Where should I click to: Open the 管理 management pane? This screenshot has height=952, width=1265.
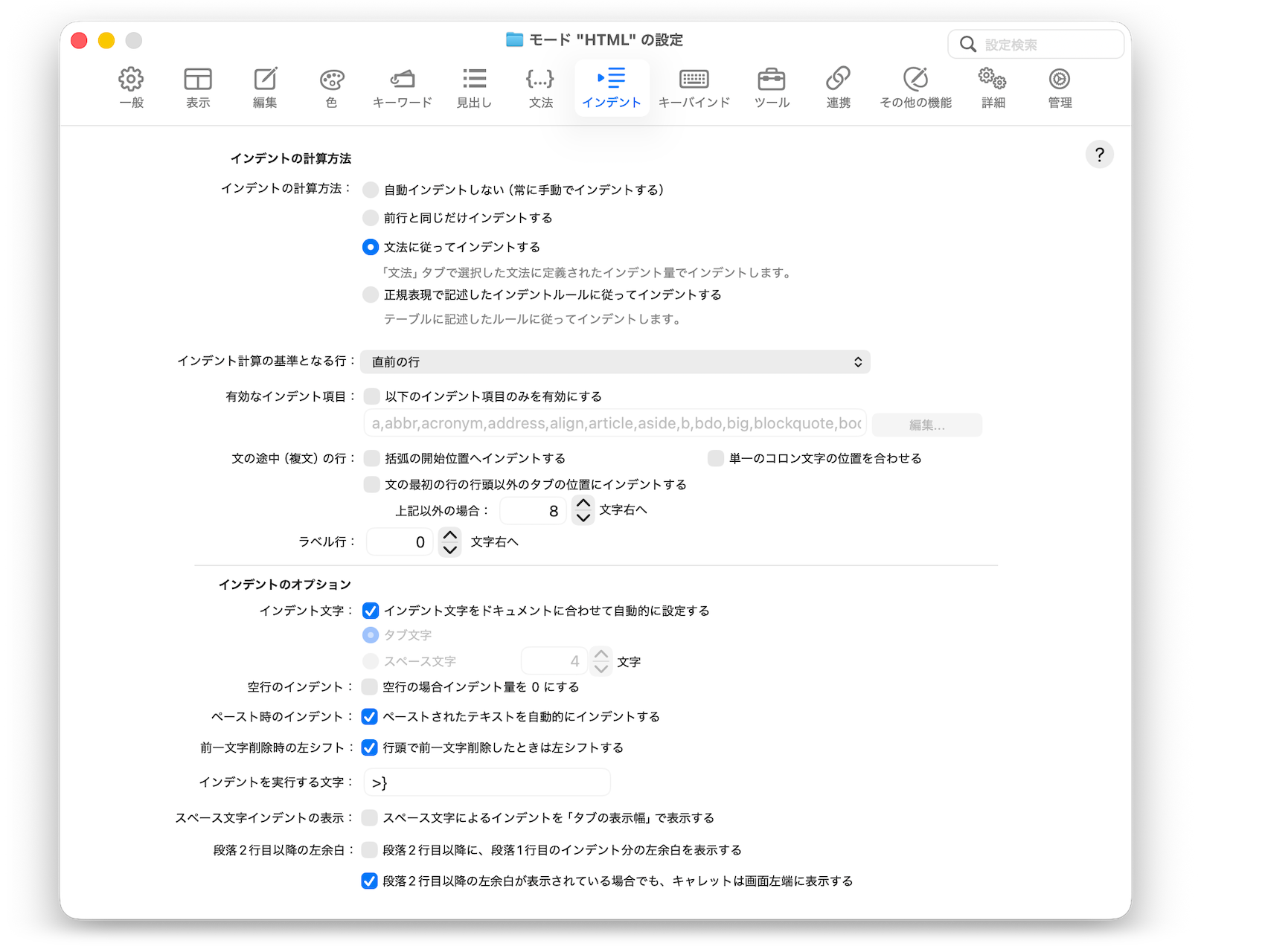(x=1060, y=88)
